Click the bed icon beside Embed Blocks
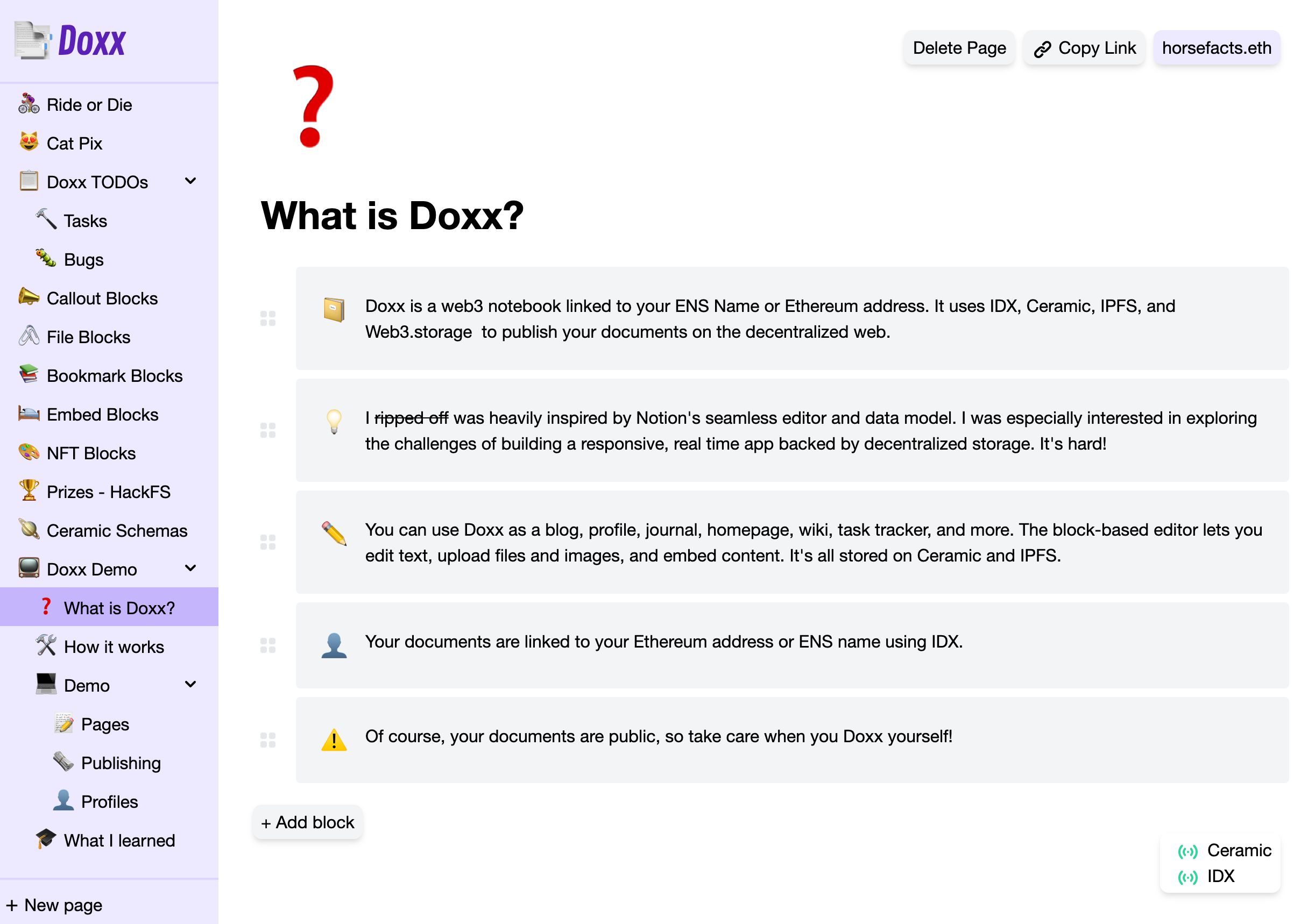The width and height of the screenshot is (1315, 924). 29,413
